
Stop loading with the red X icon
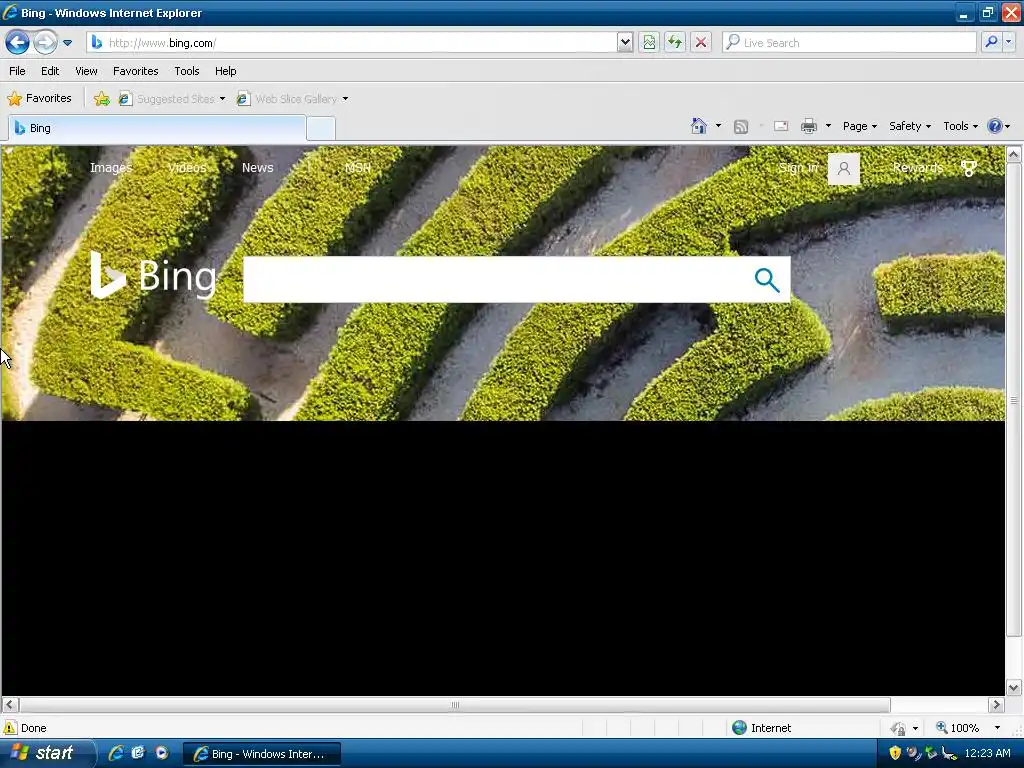(x=701, y=42)
